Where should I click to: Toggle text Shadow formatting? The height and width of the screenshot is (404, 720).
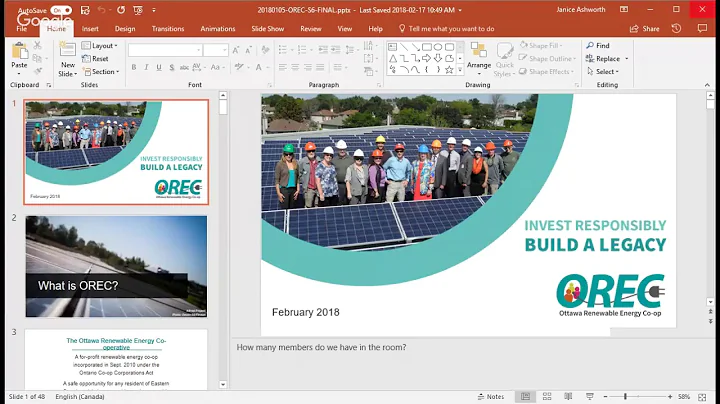point(171,67)
